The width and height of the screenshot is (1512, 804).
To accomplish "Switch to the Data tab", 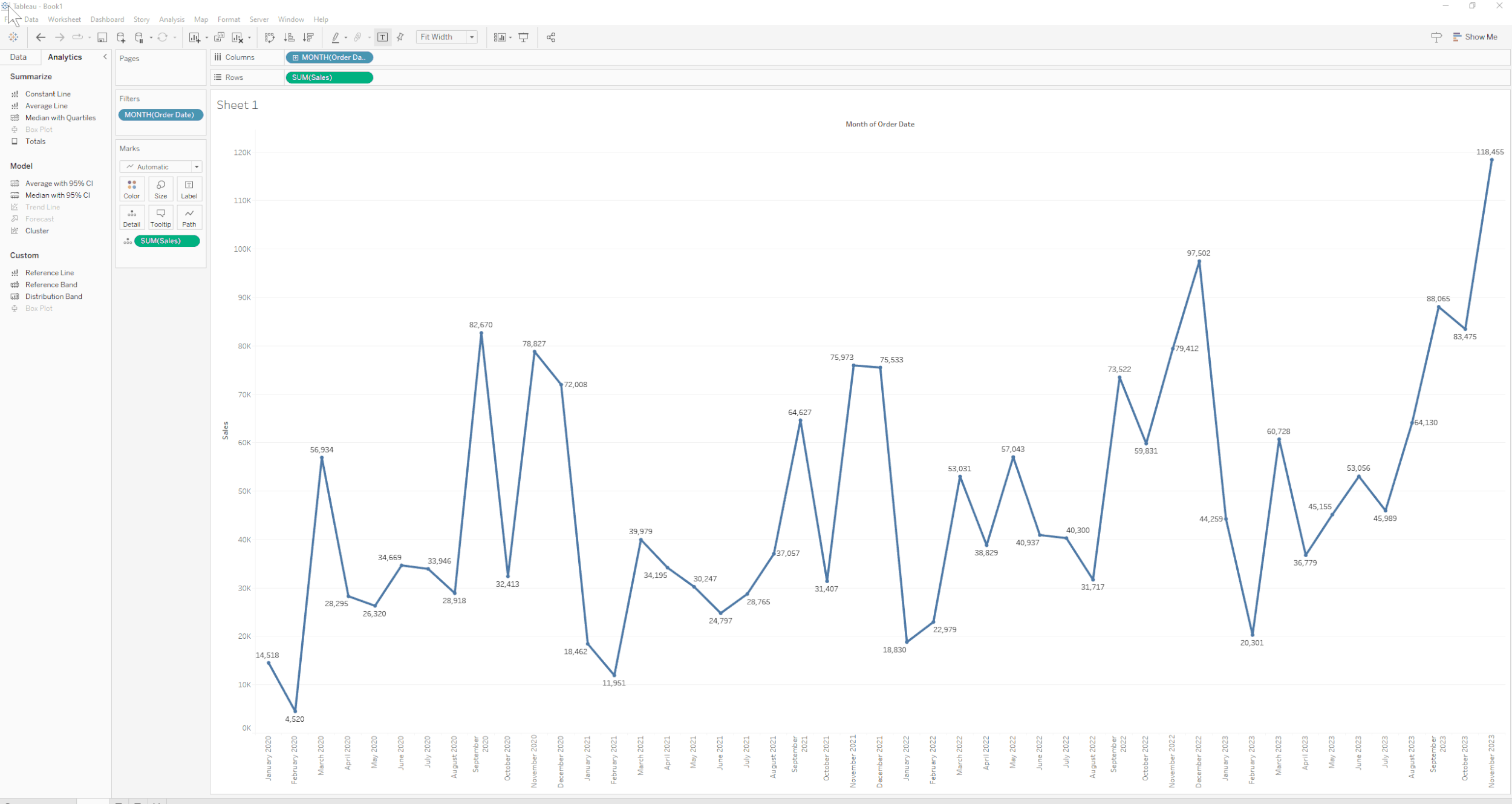I will [18, 57].
